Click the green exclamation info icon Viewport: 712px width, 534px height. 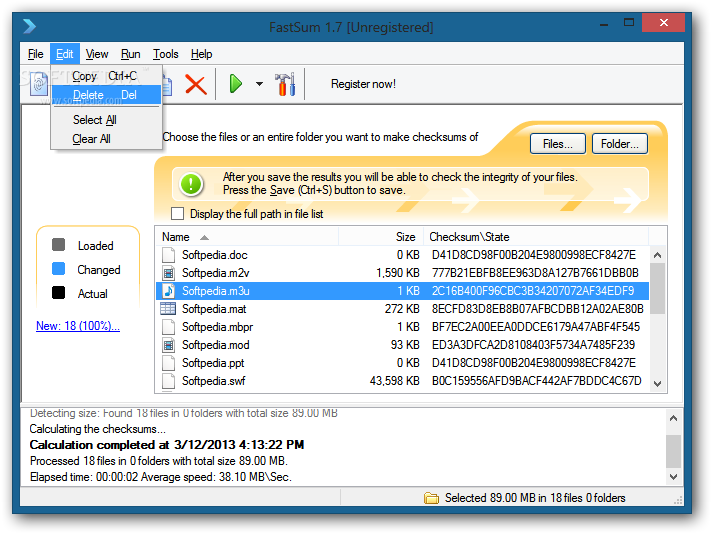pos(191,184)
